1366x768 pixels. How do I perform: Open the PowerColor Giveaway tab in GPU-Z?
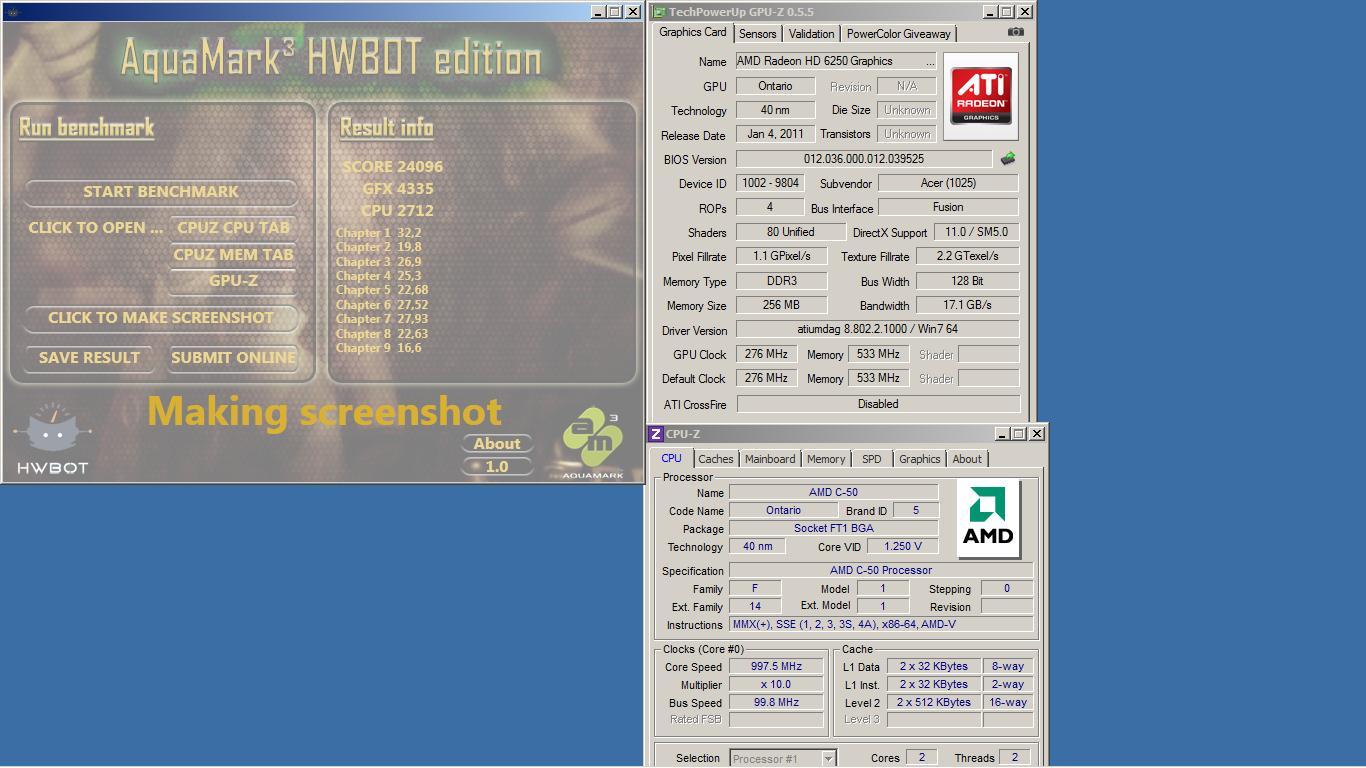pos(898,34)
